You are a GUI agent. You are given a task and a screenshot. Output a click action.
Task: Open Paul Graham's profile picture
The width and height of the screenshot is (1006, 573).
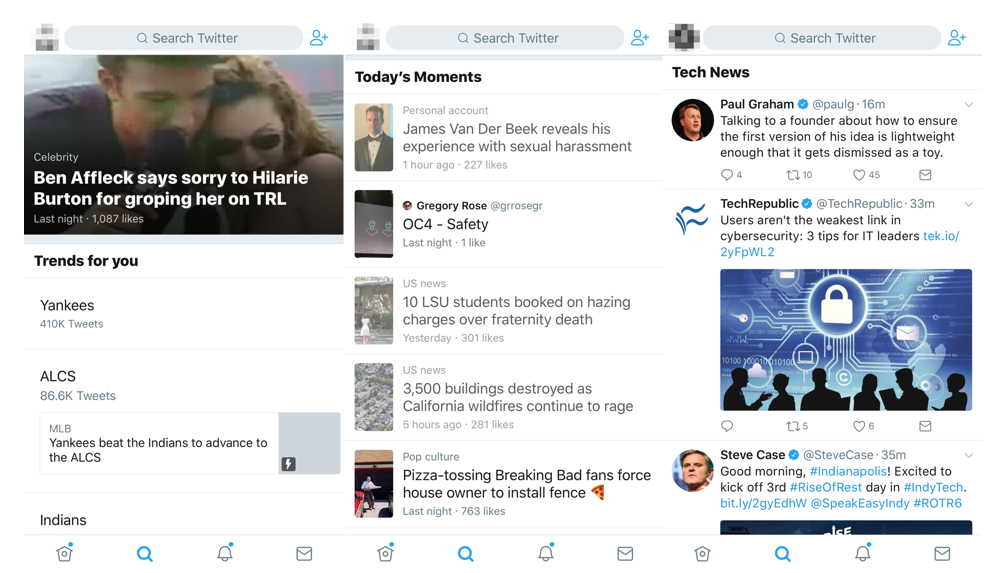(693, 120)
